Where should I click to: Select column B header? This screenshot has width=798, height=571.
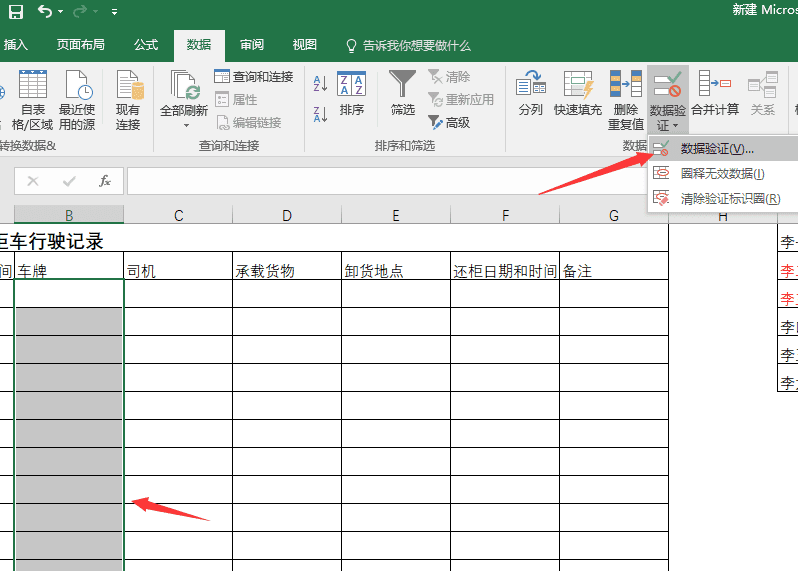(x=69, y=215)
